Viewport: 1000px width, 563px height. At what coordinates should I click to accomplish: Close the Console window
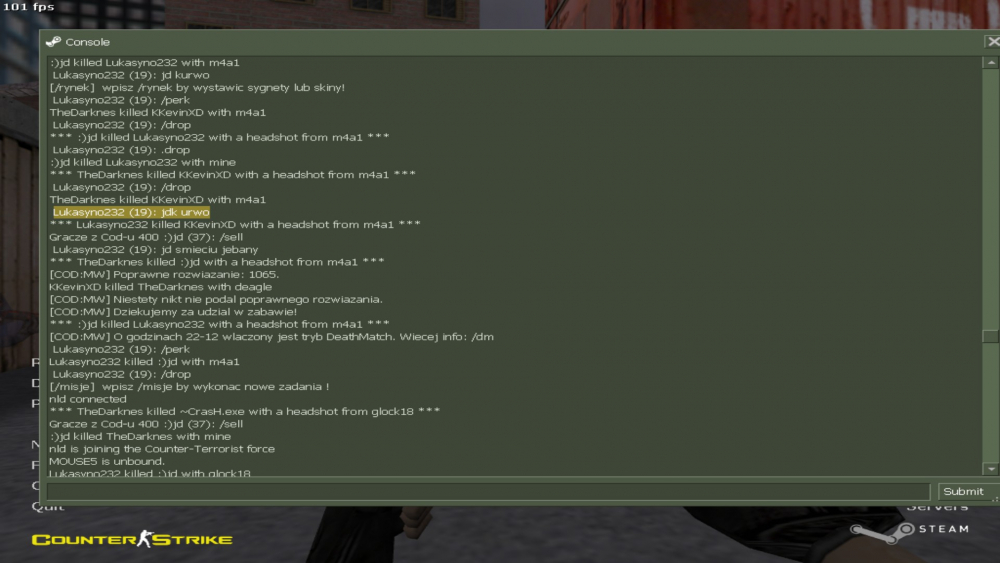pyautogui.click(x=993, y=41)
